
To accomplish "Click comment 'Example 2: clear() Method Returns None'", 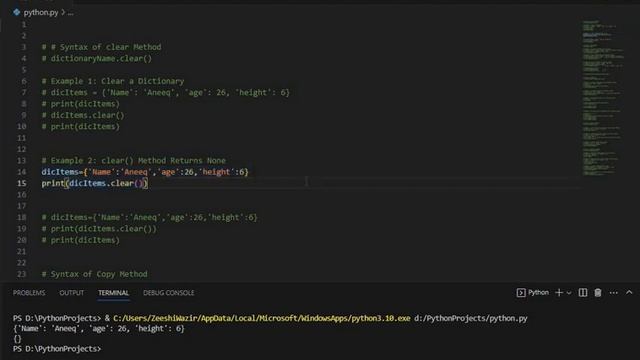I will pyautogui.click(x=133, y=160).
